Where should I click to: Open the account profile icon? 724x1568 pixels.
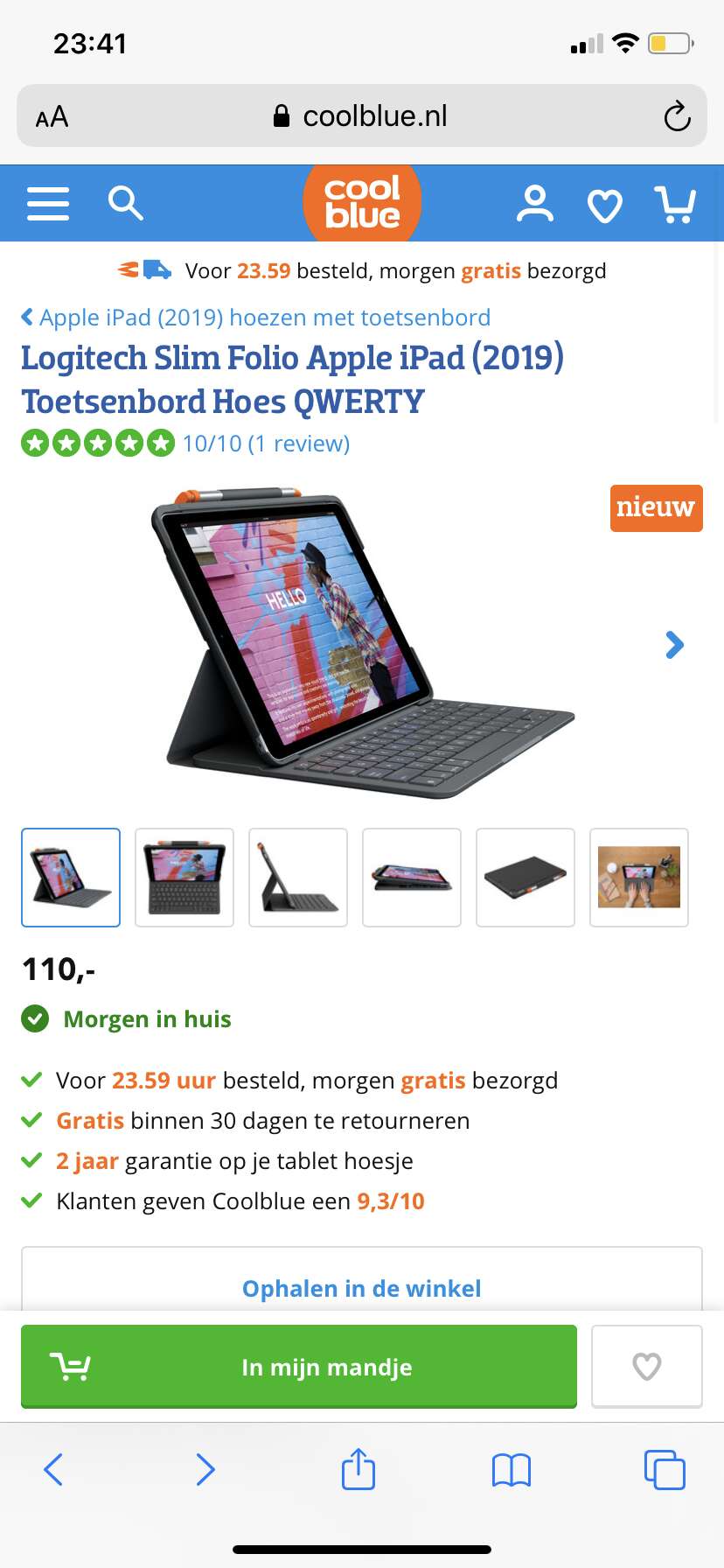coord(534,204)
